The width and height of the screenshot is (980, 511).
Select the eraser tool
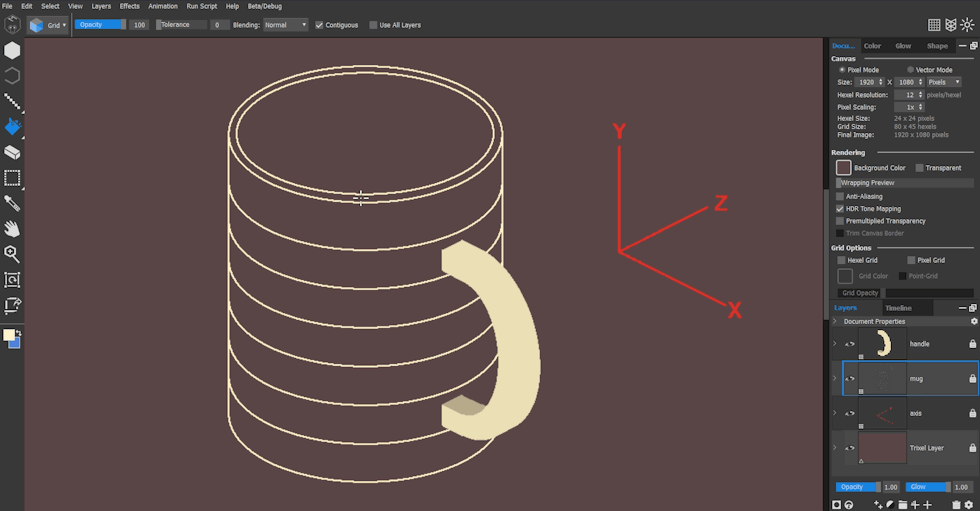coord(13,153)
